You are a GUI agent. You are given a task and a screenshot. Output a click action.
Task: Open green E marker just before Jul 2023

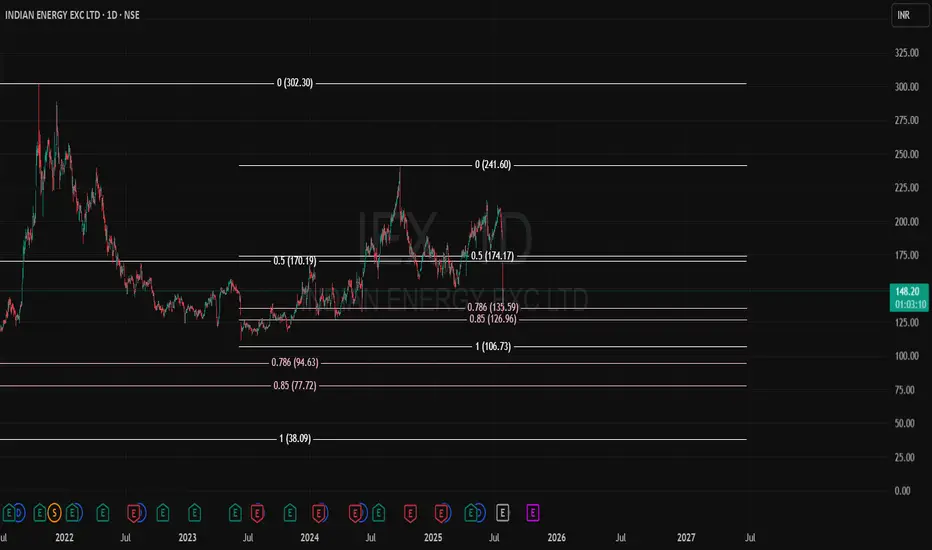click(235, 513)
